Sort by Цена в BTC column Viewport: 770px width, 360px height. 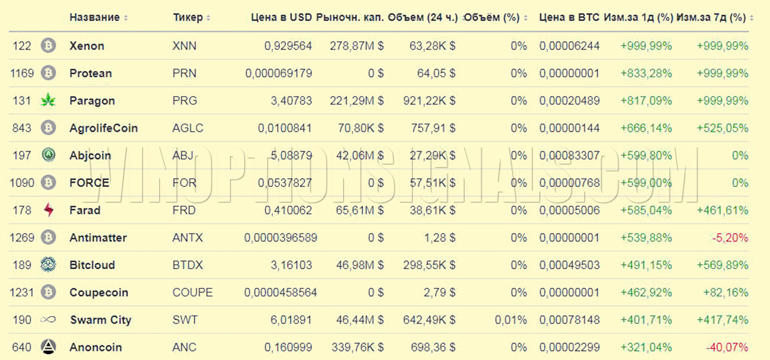point(570,18)
